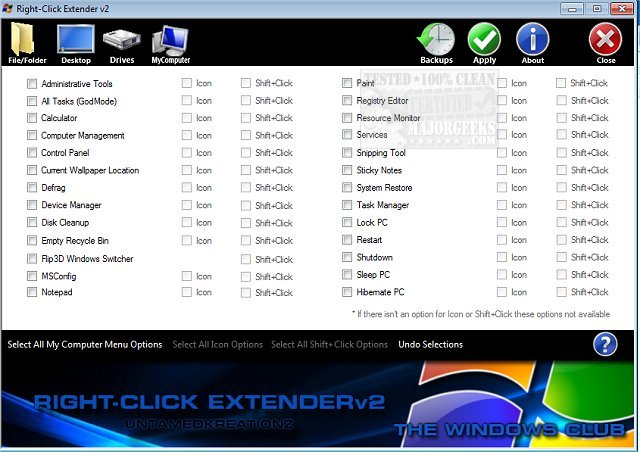Check the Disk Cleanup option
The width and height of the screenshot is (640, 452).
click(32, 222)
